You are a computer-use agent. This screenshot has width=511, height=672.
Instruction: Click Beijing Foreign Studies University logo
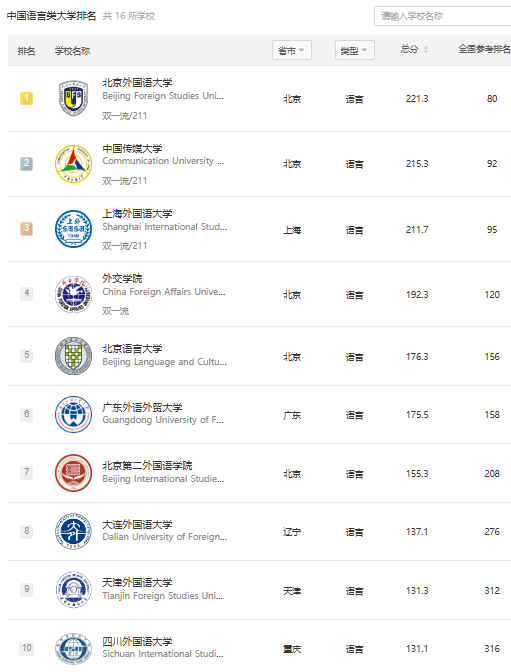(73, 98)
